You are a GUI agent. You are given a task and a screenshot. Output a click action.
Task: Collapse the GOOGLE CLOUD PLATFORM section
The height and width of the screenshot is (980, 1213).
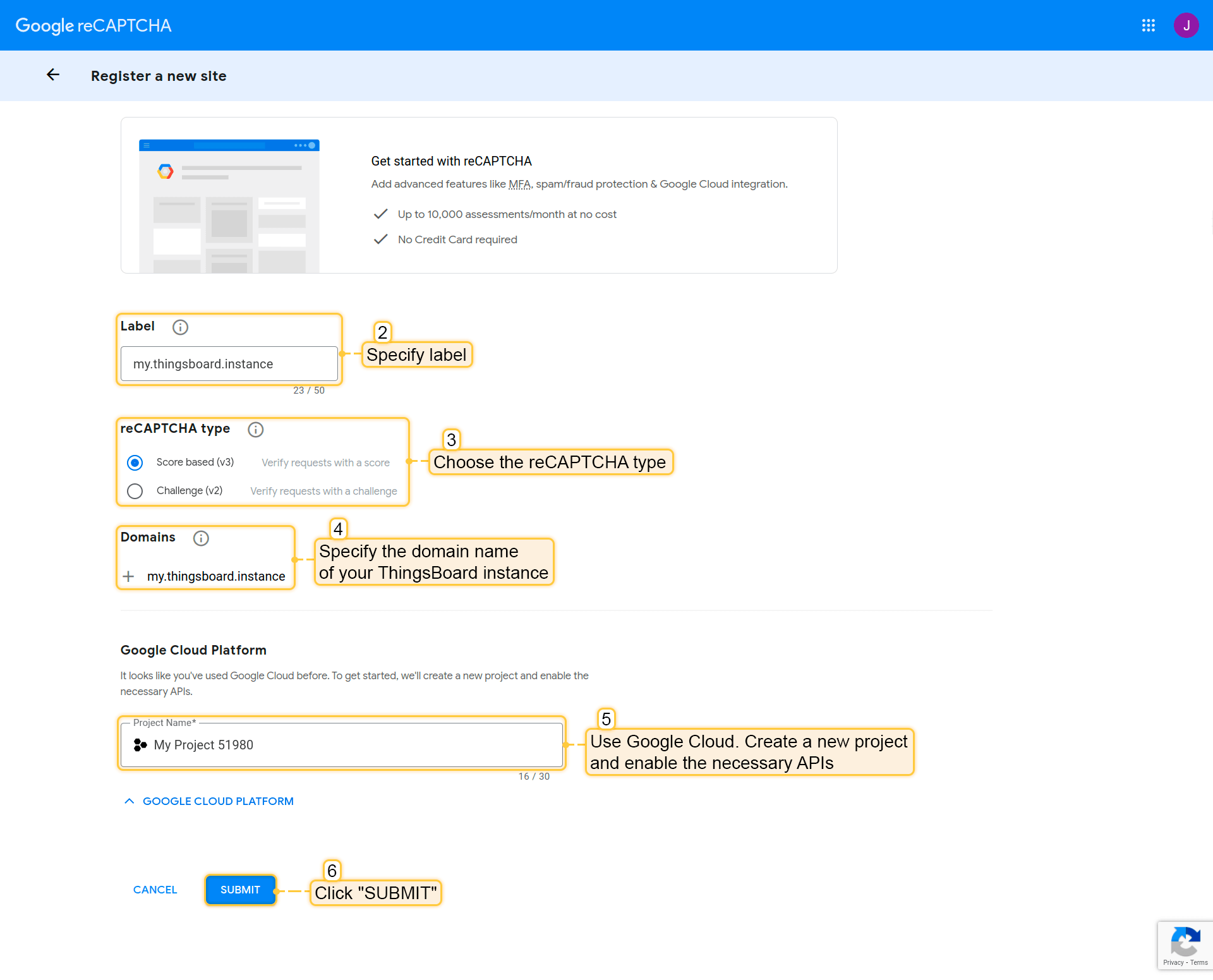[x=218, y=801]
